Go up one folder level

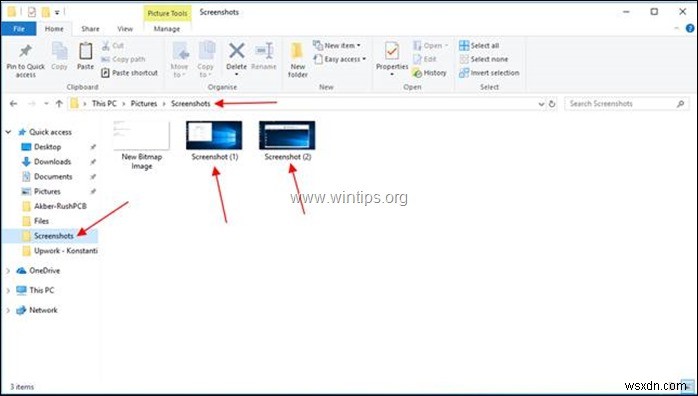59,104
